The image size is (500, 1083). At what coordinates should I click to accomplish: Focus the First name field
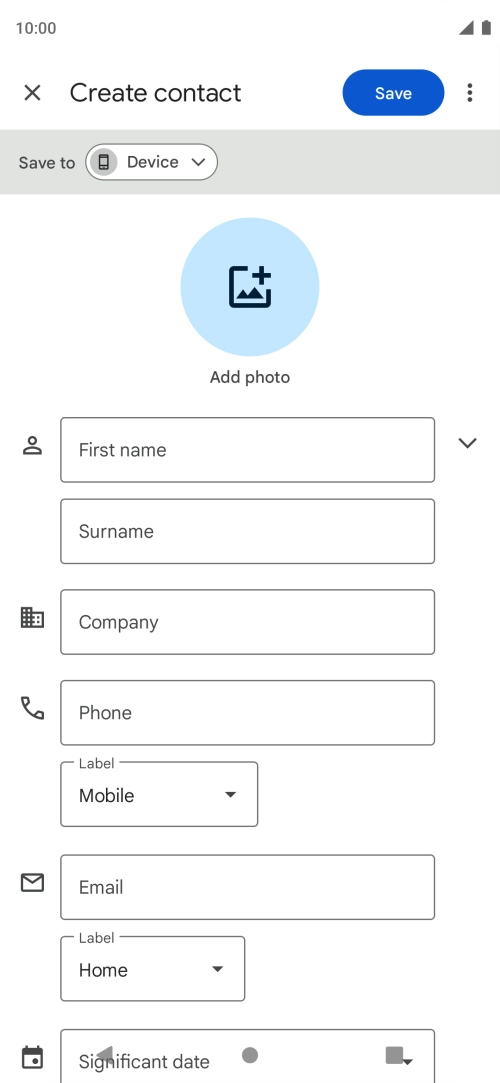247,450
